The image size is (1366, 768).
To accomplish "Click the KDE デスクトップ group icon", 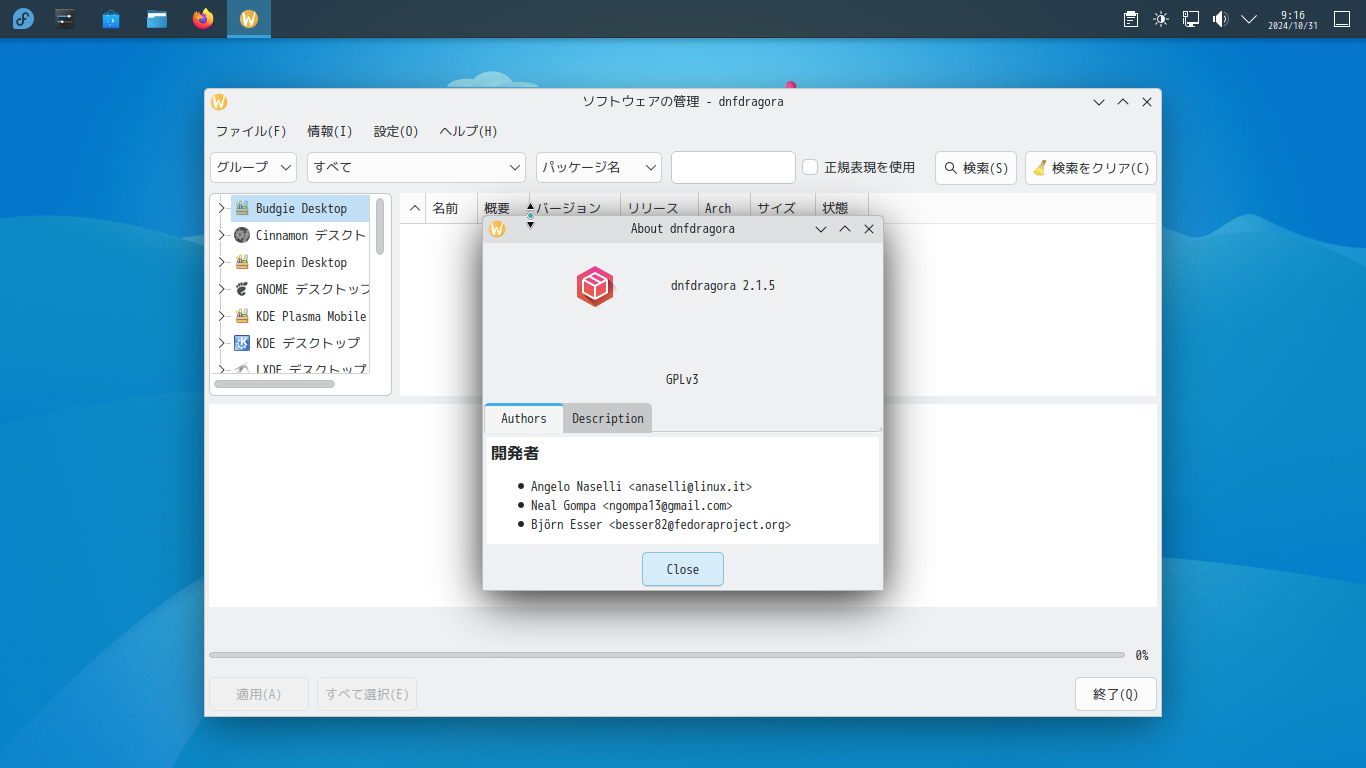I will point(242,343).
